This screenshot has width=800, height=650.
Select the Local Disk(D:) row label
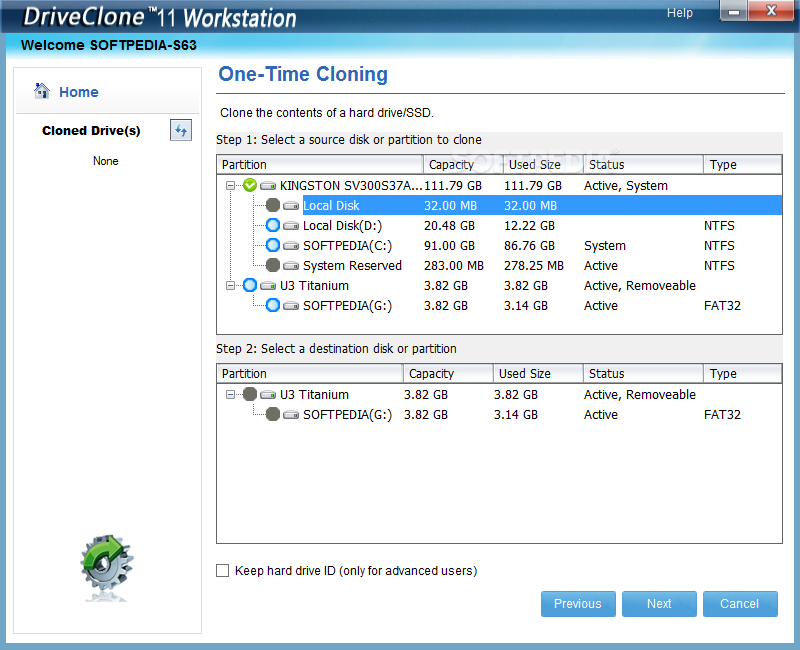(342, 226)
